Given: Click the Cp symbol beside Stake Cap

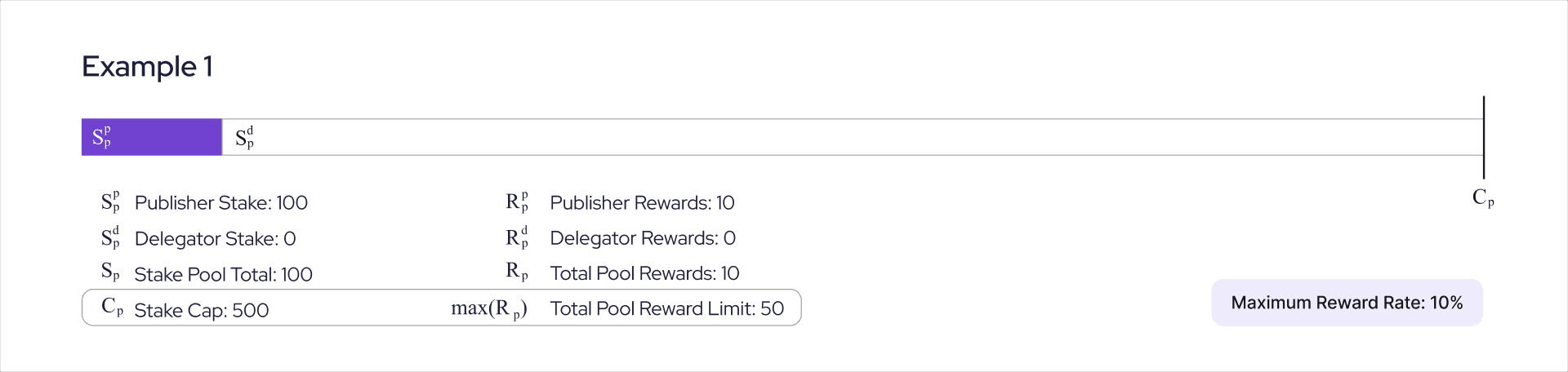Looking at the screenshot, I should pos(112,308).
